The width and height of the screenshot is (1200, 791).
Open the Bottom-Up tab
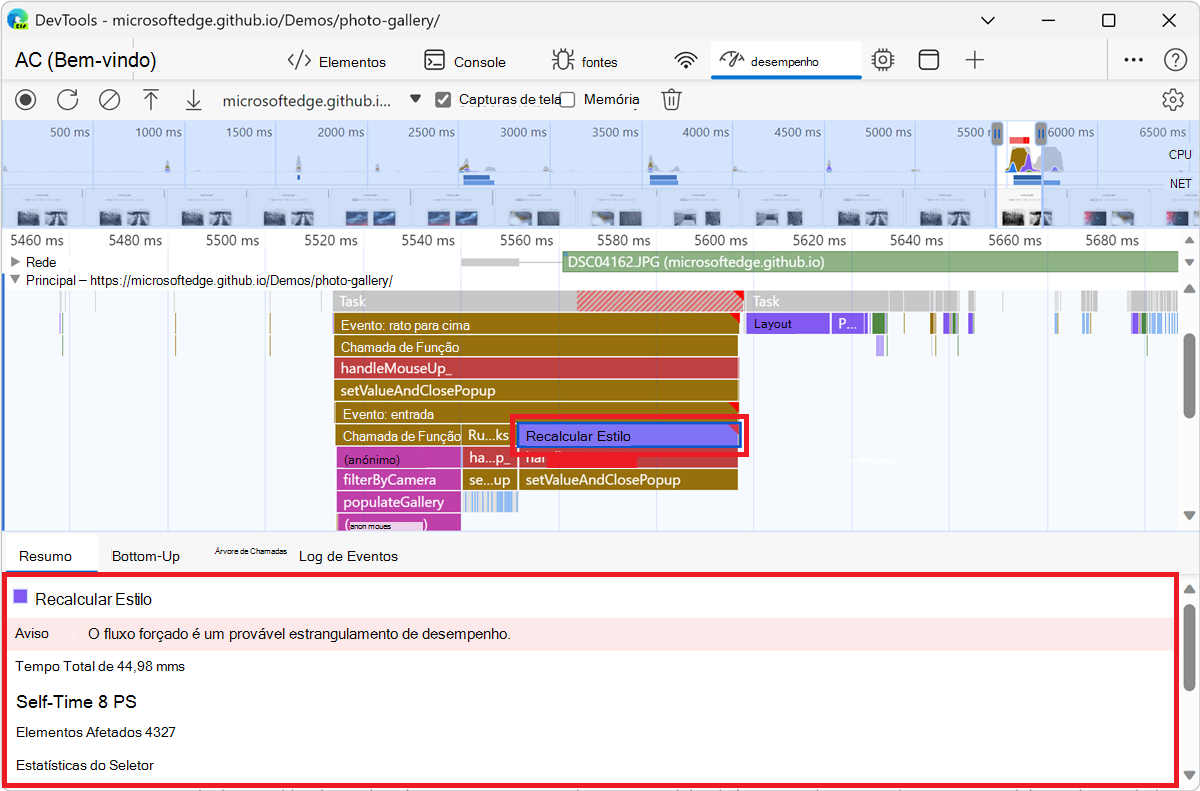(146, 556)
